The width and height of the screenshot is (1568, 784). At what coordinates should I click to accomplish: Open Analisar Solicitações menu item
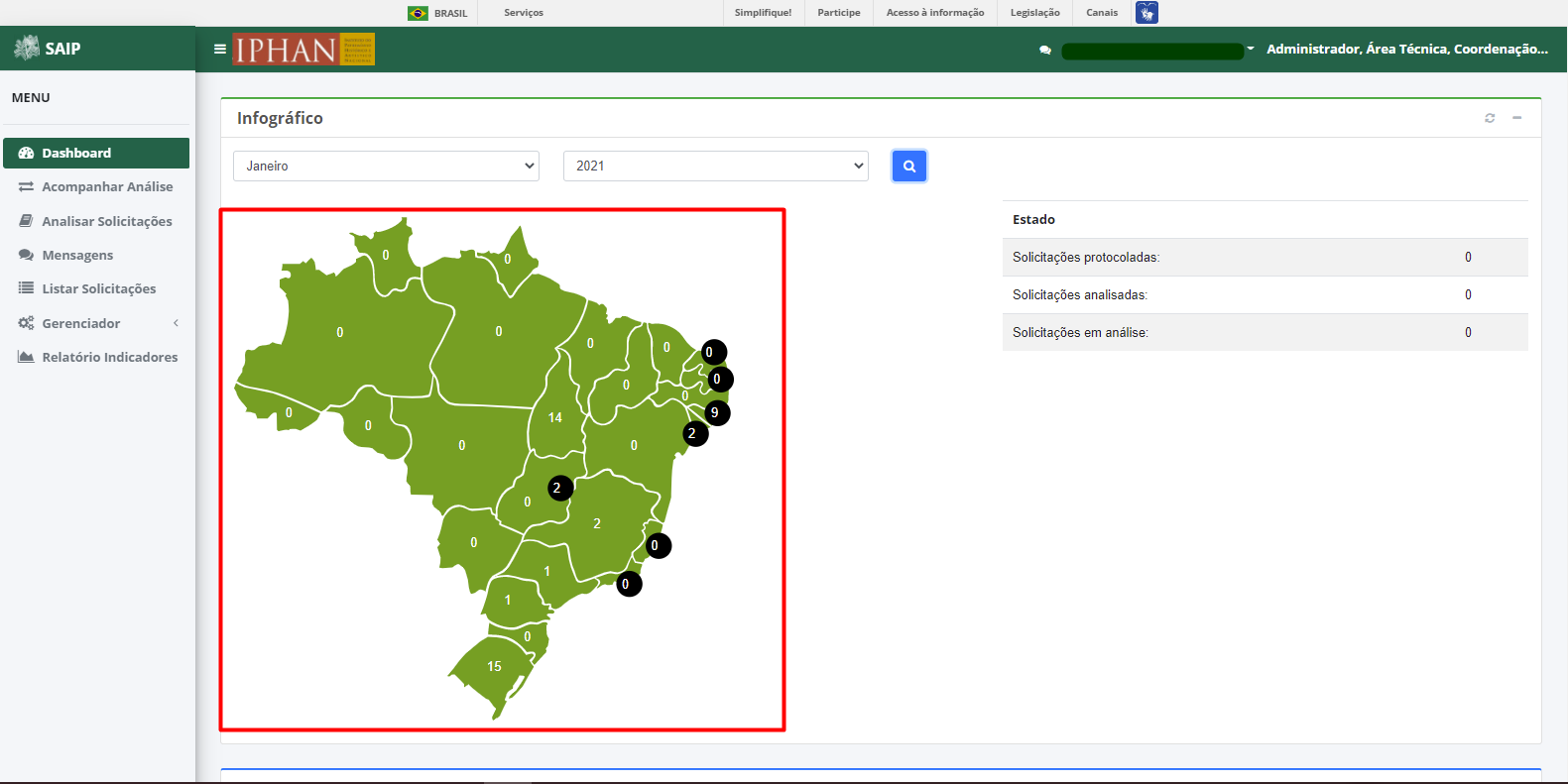coord(96,221)
